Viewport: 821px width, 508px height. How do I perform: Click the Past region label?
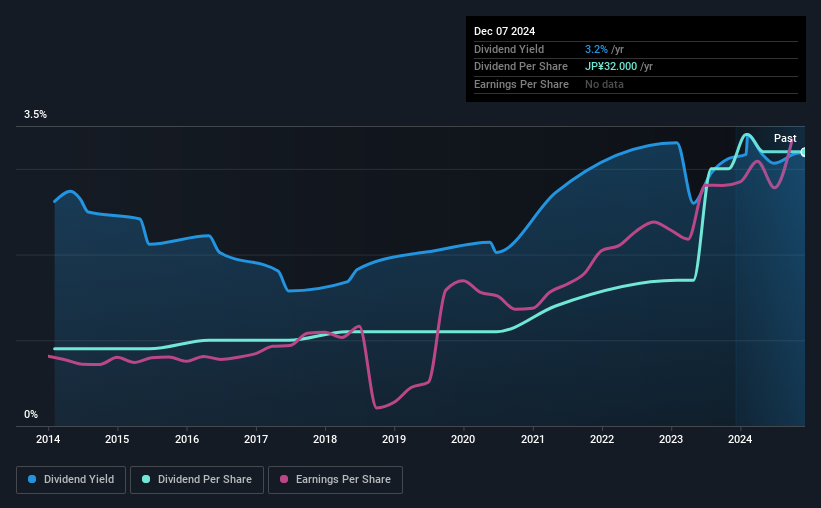click(785, 138)
